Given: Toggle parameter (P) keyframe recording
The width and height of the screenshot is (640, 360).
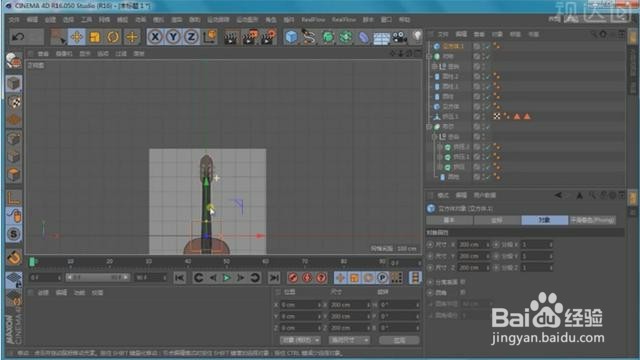Looking at the screenshot, I should point(382,278).
